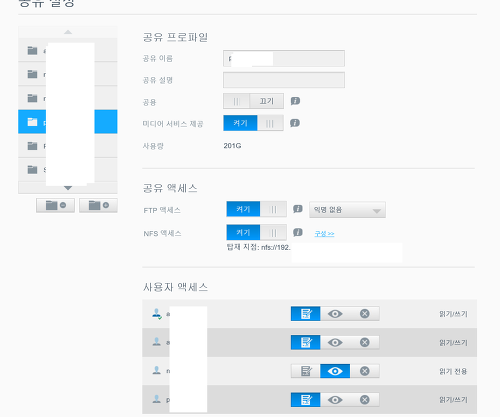The width and height of the screenshot is (500, 417).
Task: Toggle the NFS 액세스 switch
Action: [256, 232]
